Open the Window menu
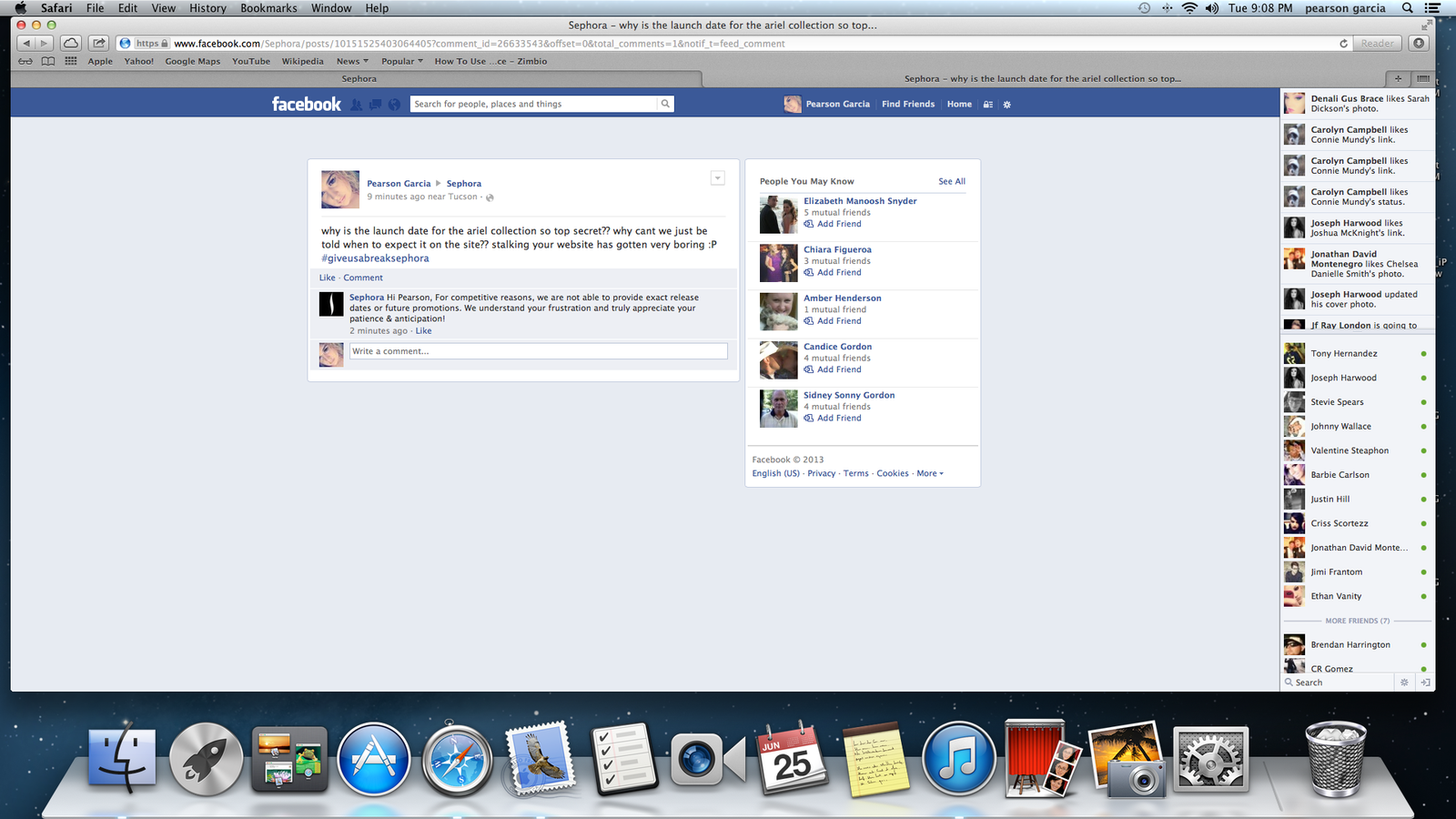1456x819 pixels. click(331, 8)
